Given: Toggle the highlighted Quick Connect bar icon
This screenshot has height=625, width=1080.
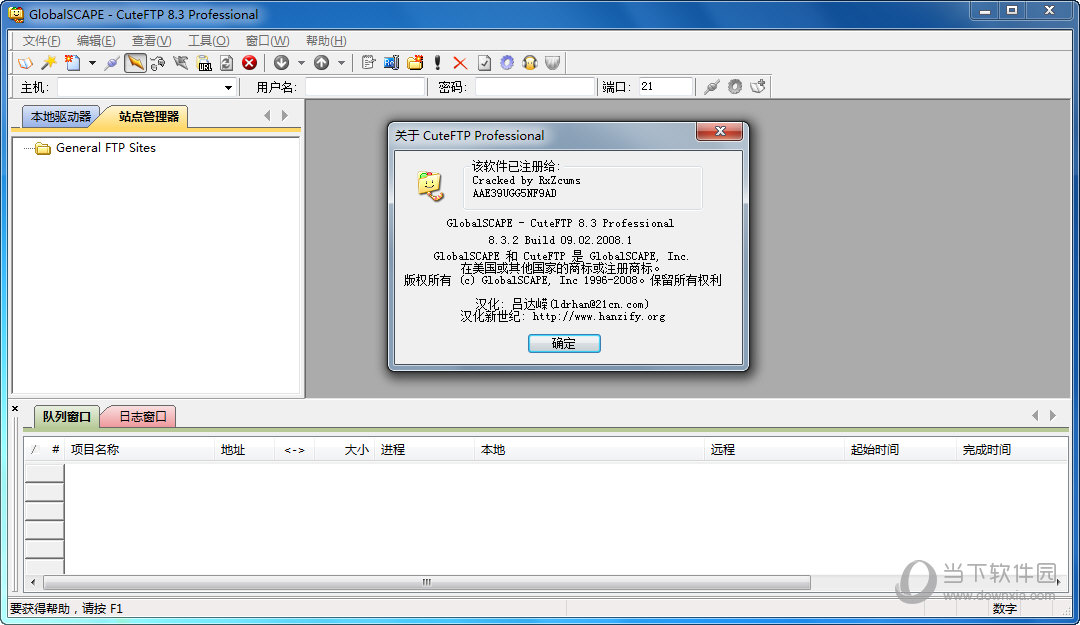Looking at the screenshot, I should pyautogui.click(x=135, y=63).
